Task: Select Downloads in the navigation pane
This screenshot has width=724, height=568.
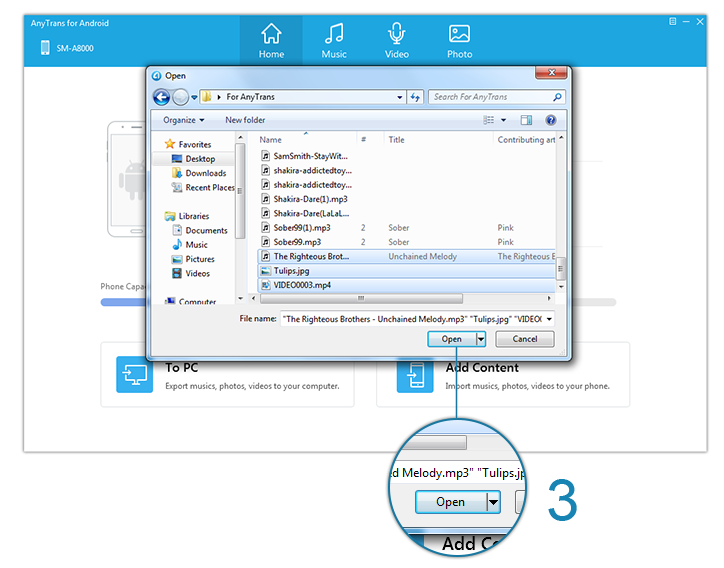Action: point(199,173)
